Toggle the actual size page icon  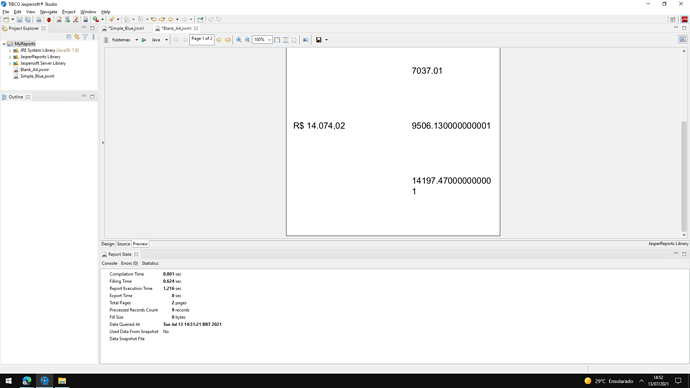(x=294, y=40)
